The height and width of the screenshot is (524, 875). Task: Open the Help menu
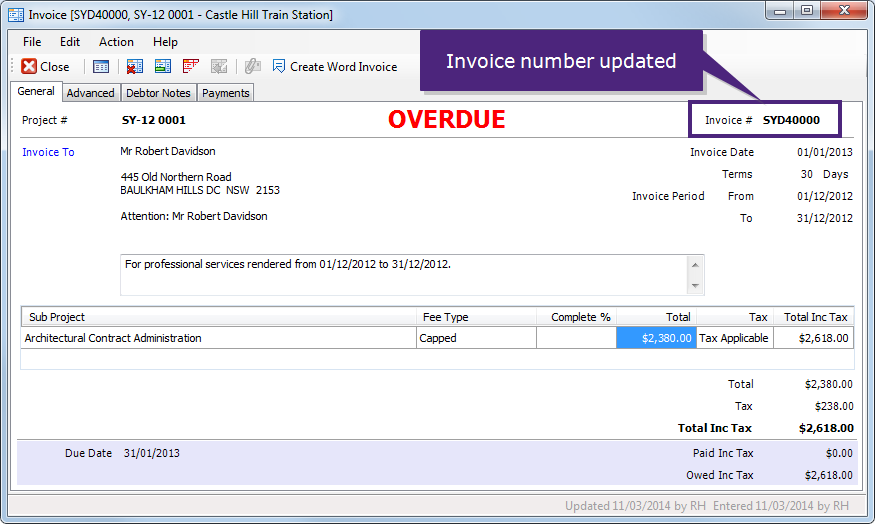[165, 42]
